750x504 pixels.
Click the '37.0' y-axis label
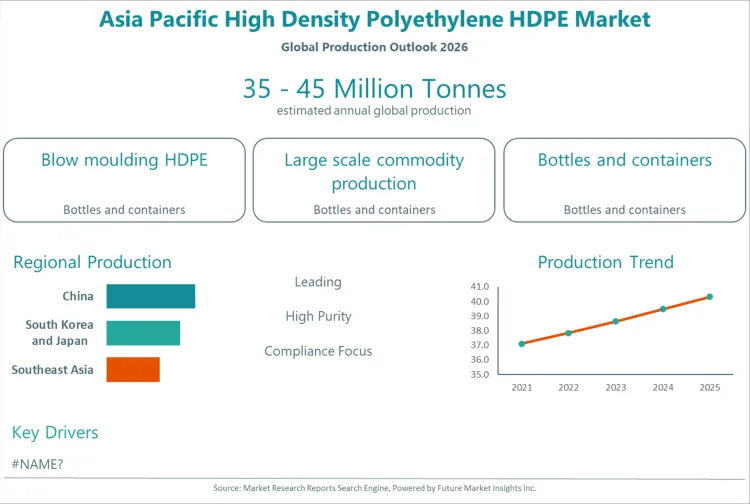480,345
